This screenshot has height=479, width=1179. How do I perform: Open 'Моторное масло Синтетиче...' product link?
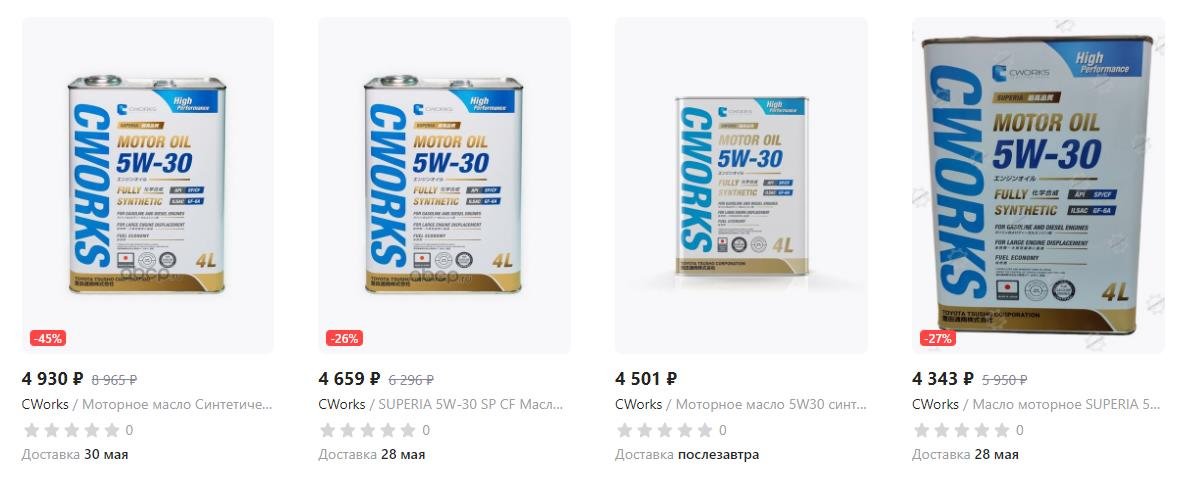[x=177, y=404]
